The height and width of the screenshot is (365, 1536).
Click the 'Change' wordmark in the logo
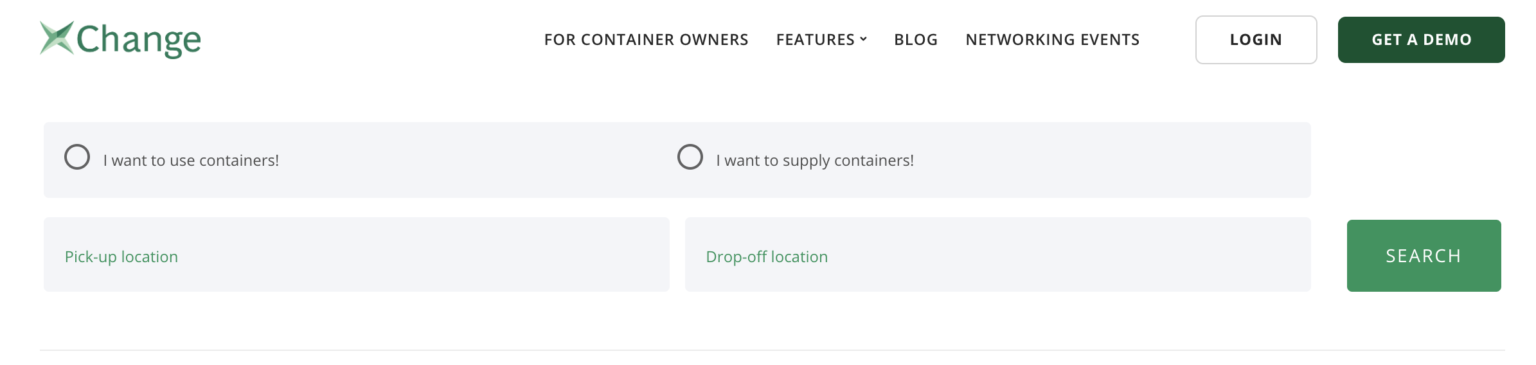pyautogui.click(x=138, y=41)
